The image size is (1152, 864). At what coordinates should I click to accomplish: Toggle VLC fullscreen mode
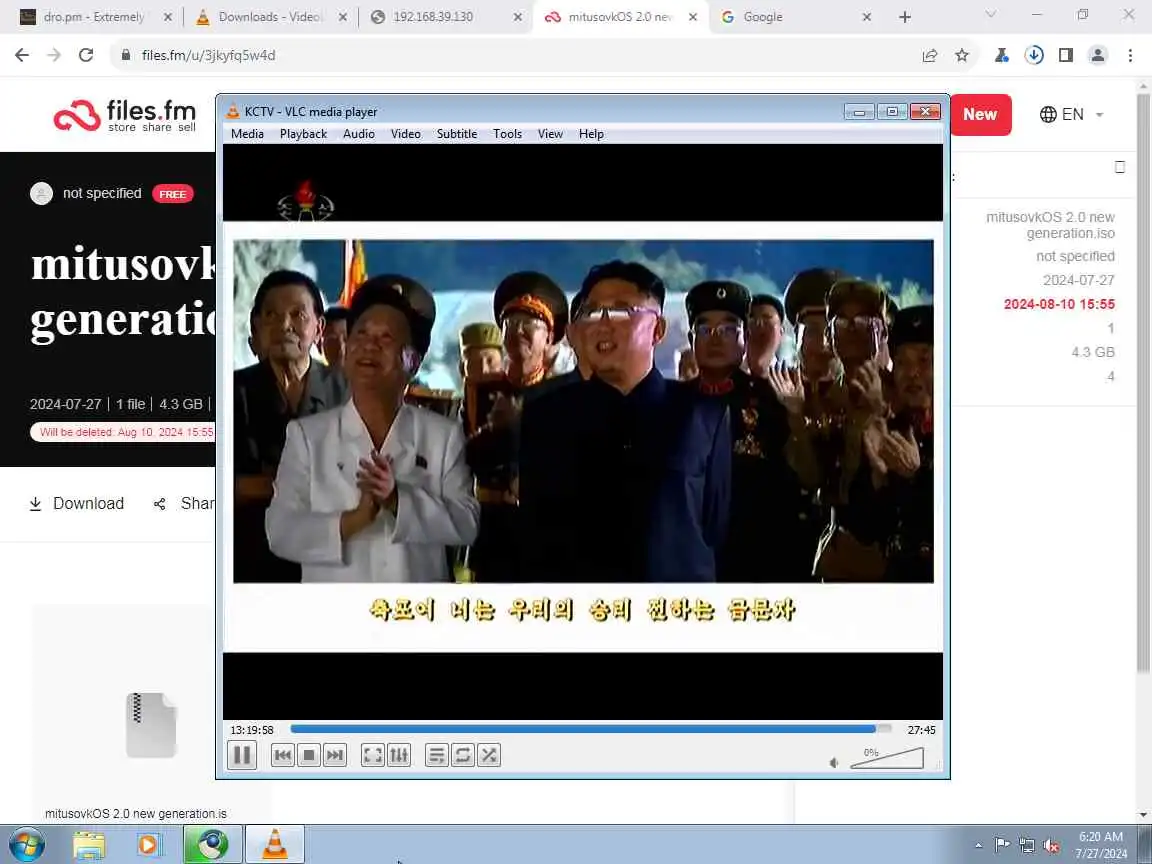point(373,755)
